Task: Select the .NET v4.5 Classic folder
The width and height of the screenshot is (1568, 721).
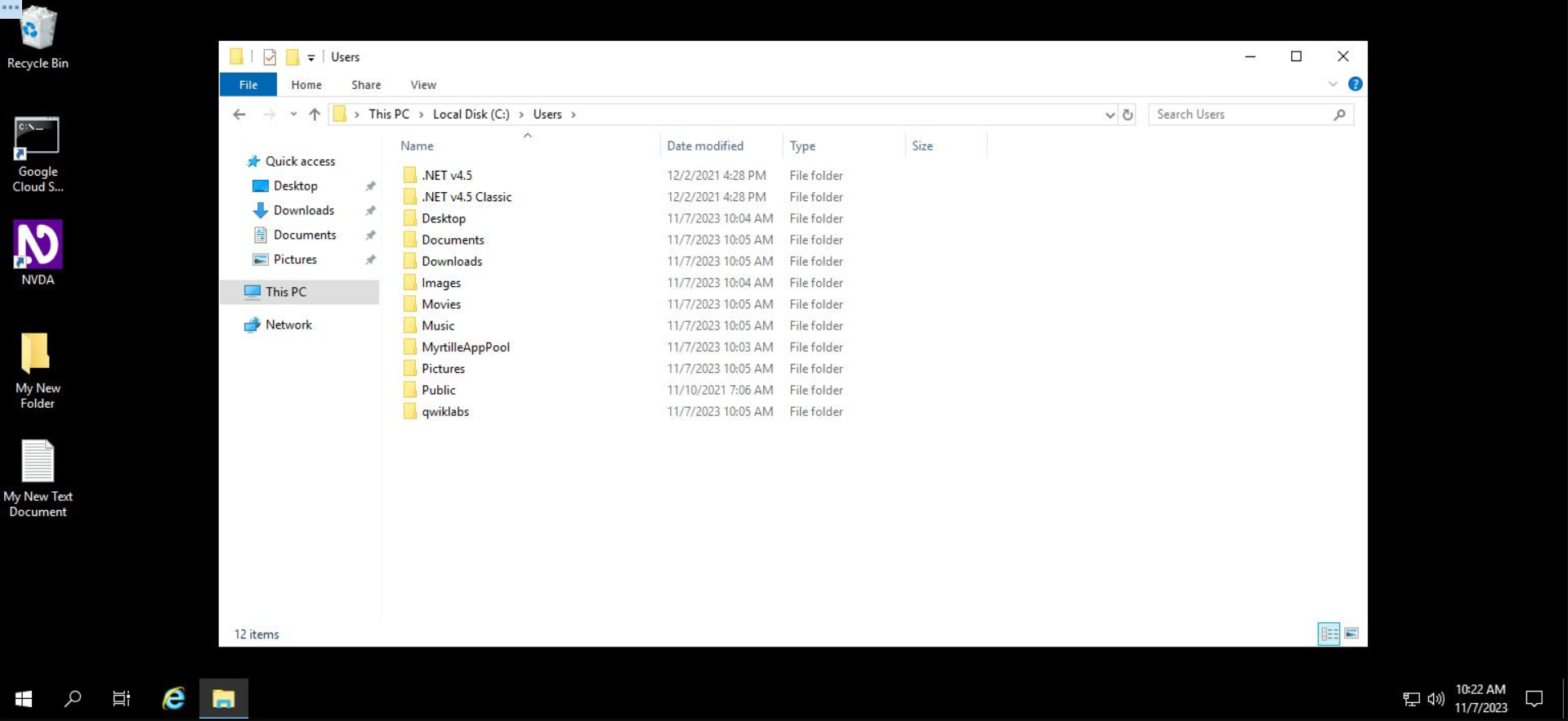Action: point(467,197)
